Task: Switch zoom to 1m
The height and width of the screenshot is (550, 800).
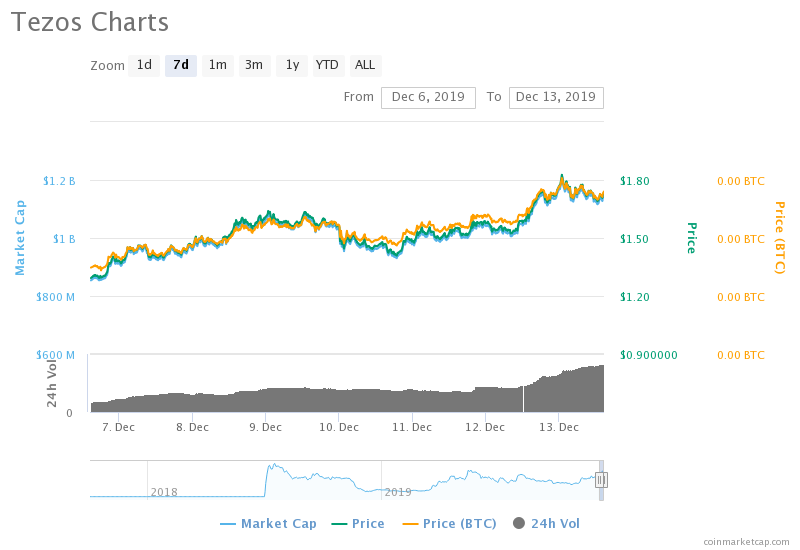Action: click(217, 66)
